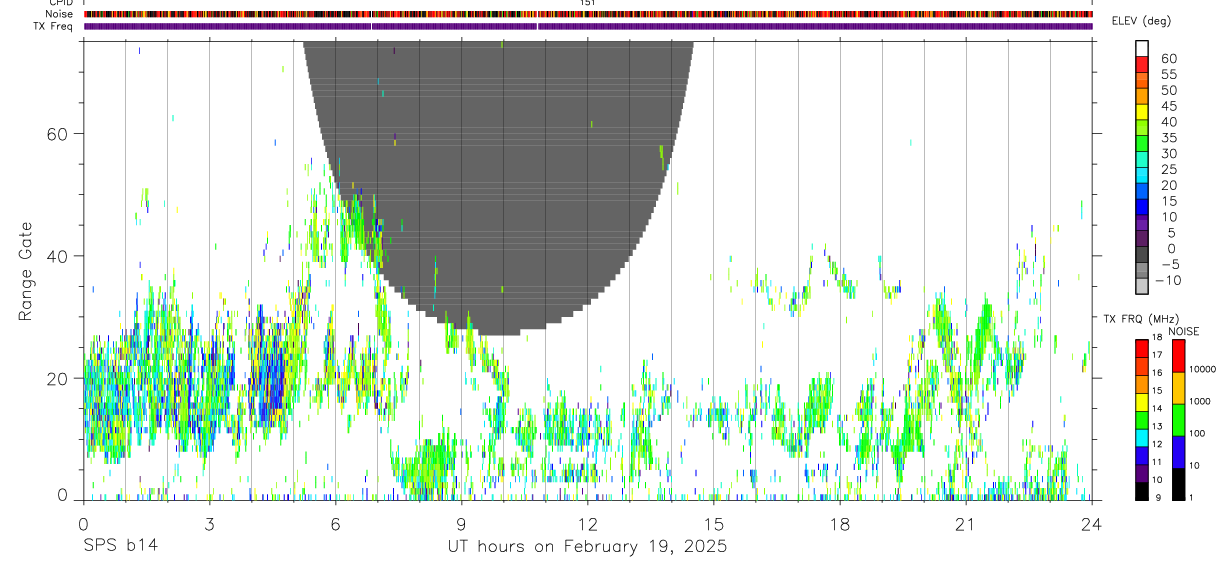Viewport: 1228px width, 567px height.
Task: Click the 0 tick label on the Range Gate axis
Action: [63, 495]
